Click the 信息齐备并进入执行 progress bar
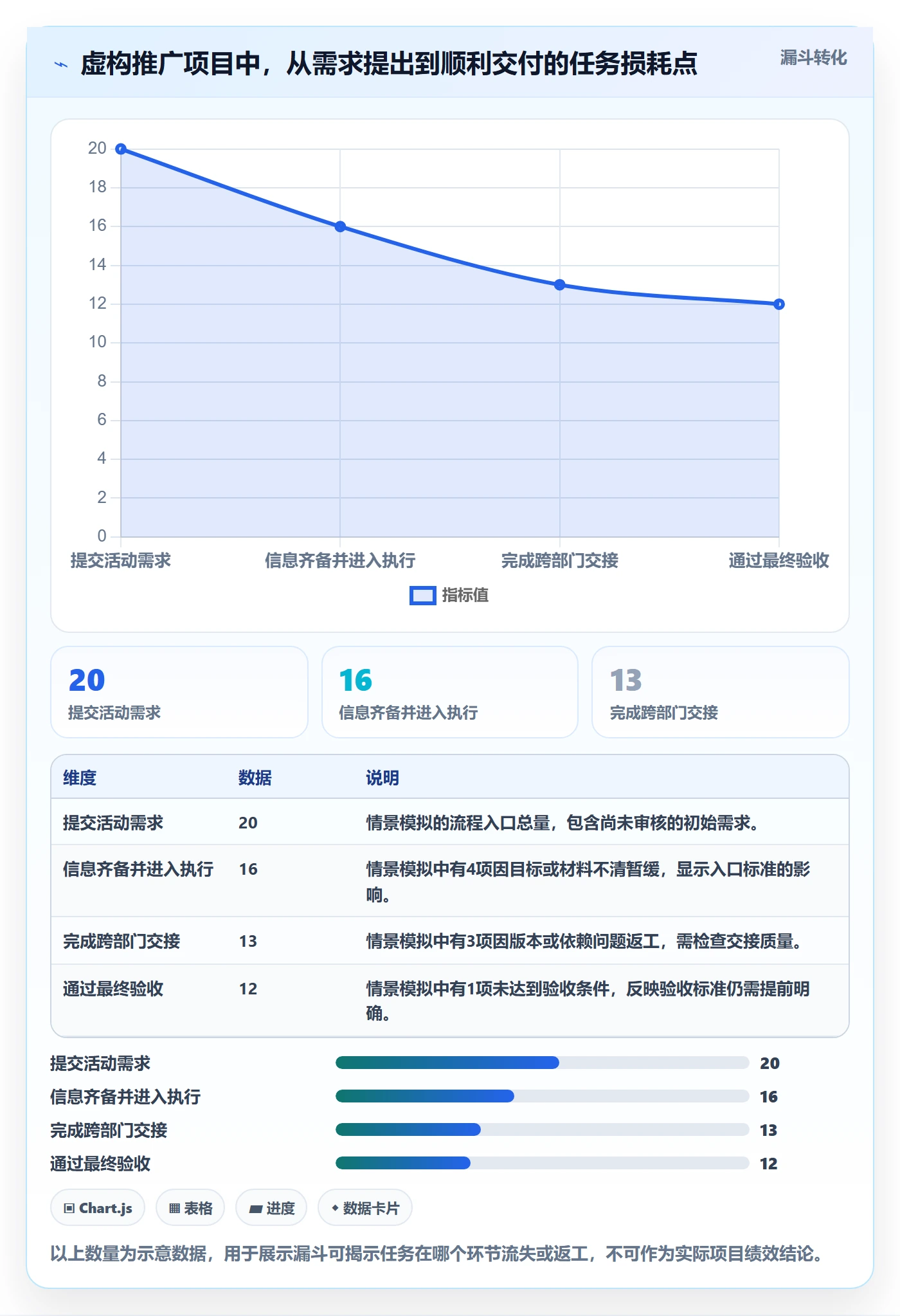Screen dimensions: 900x1316 tap(543, 1096)
